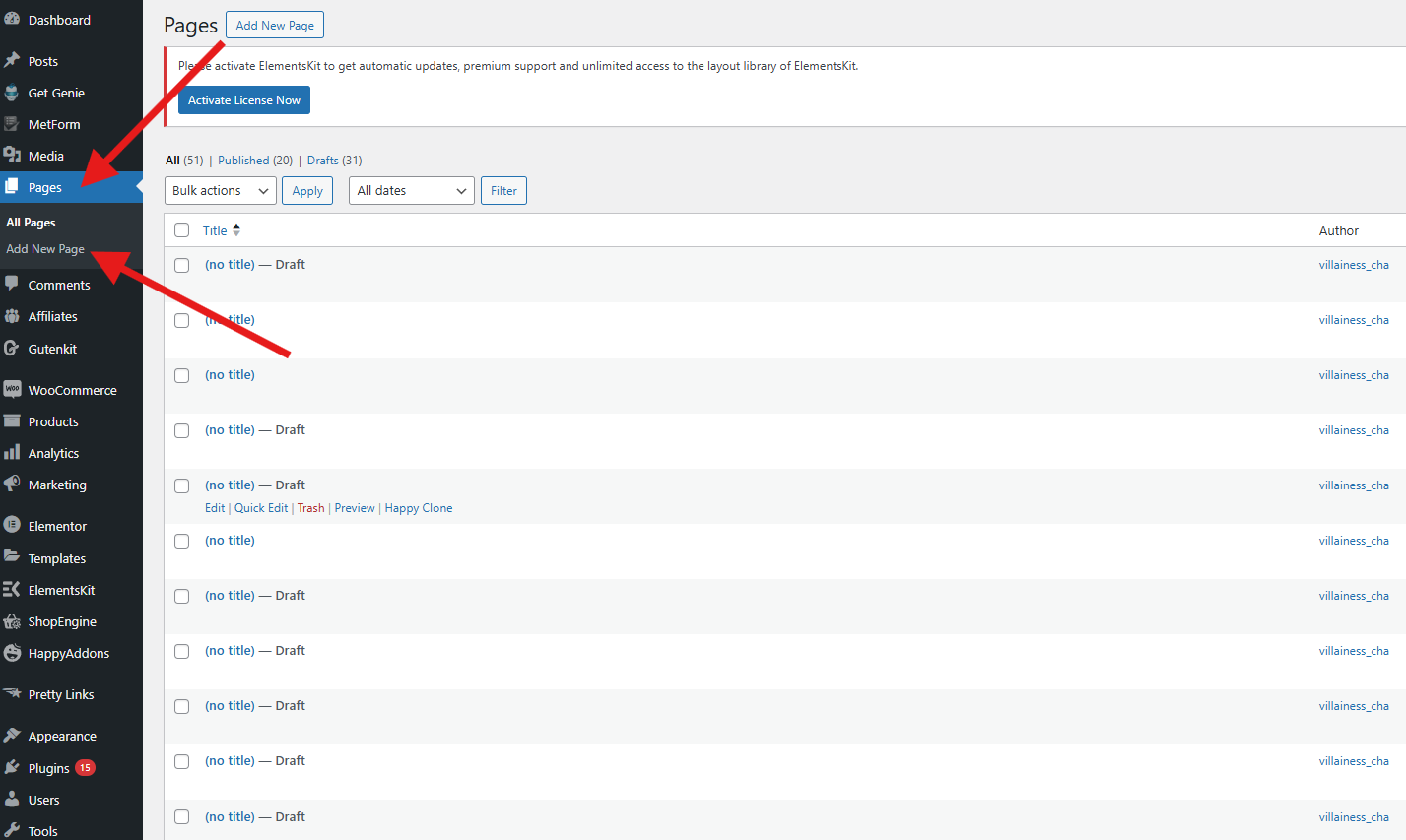This screenshot has height=840, width=1406.
Task: Show All (51) pages filter
Action: (x=184, y=161)
